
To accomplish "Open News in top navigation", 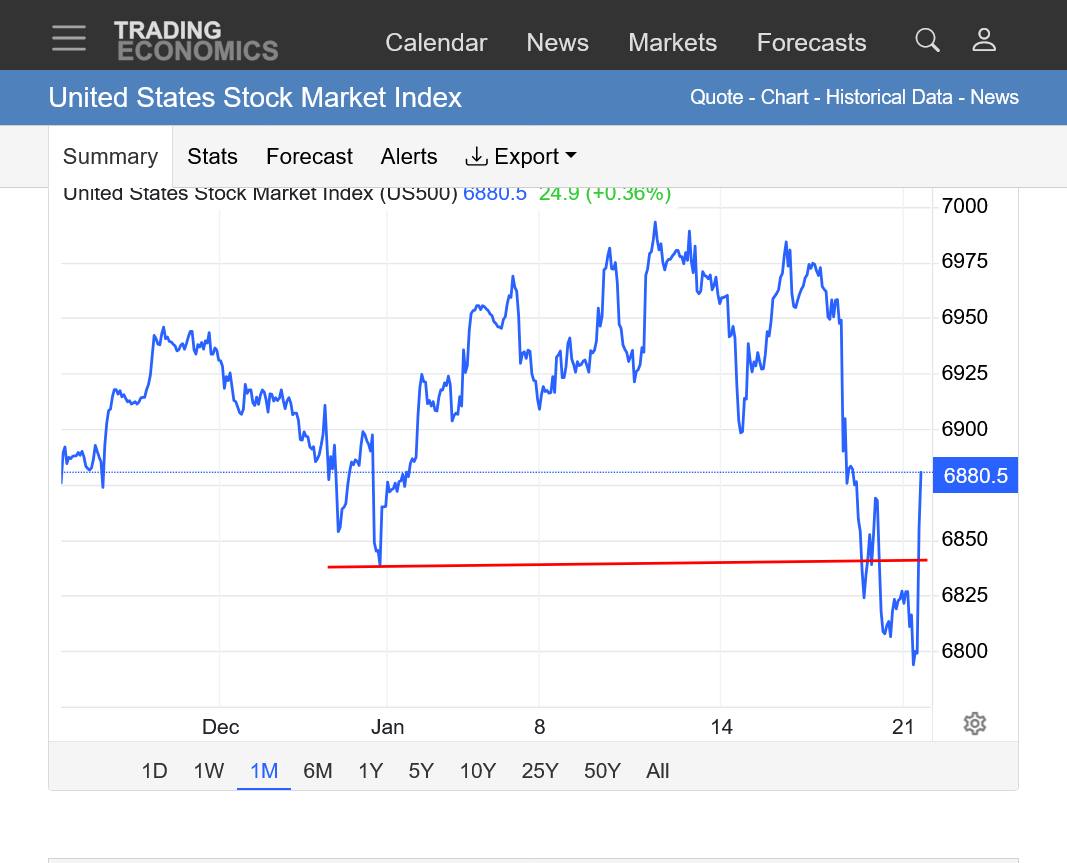I will (557, 43).
